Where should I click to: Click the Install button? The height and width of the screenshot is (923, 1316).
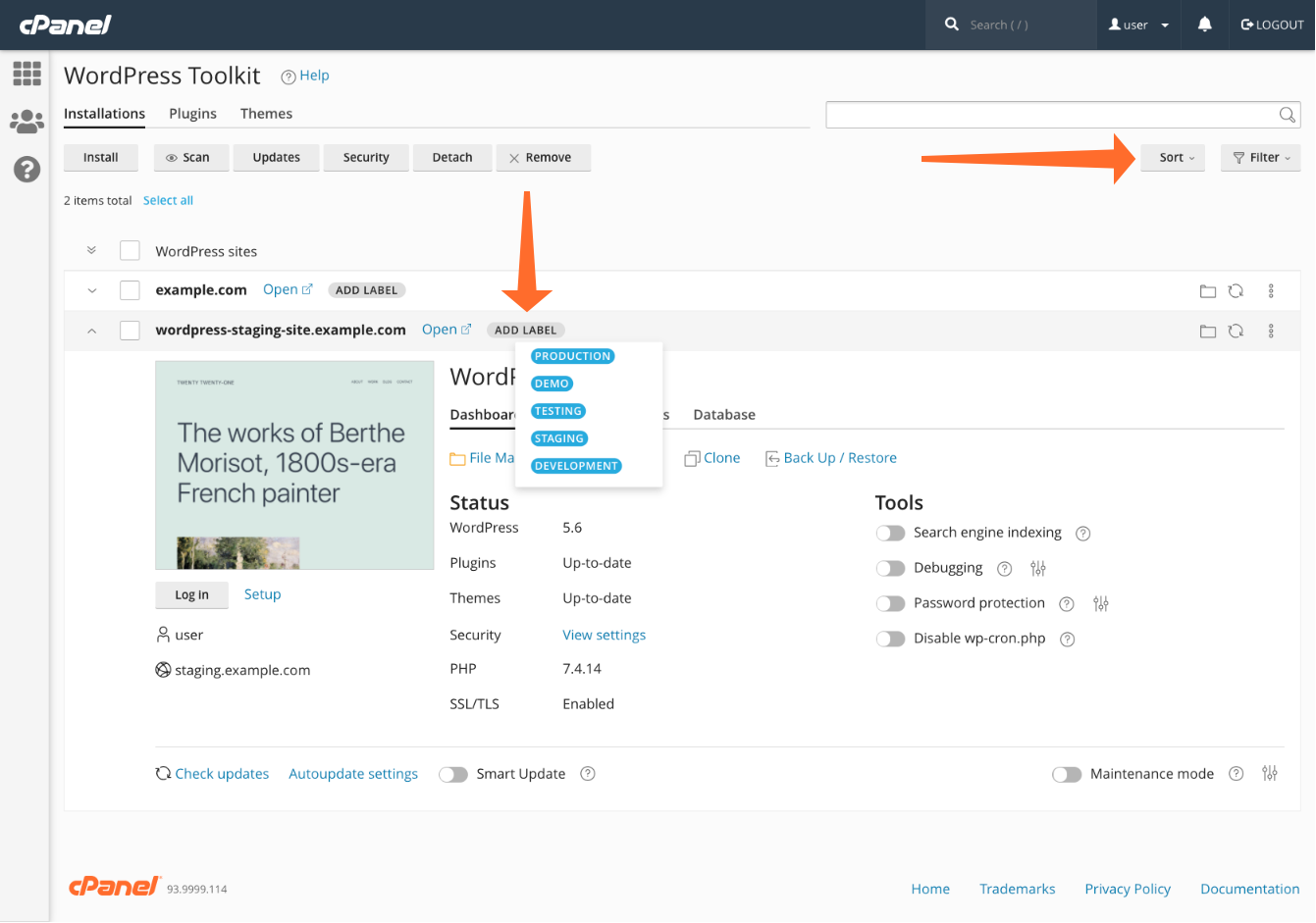[x=100, y=157]
